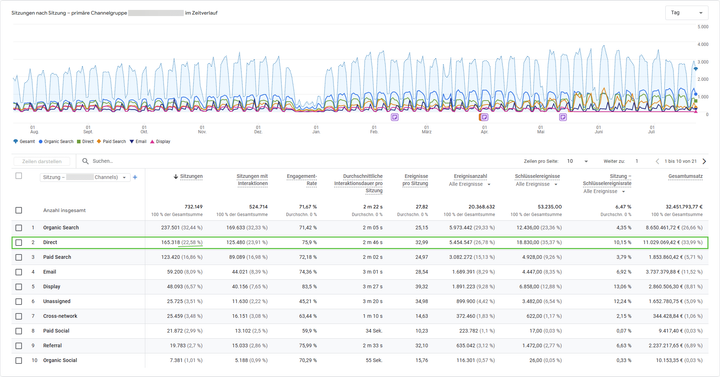The height and width of the screenshot is (377, 720).
Task: Select the Direct row checkbox
Action: coord(18,242)
